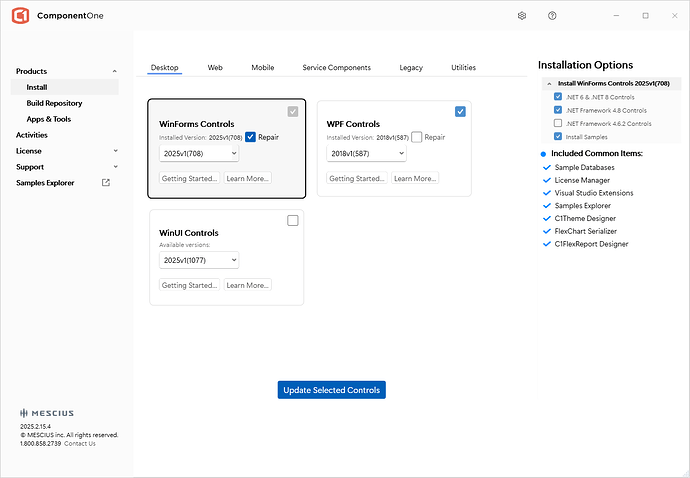
Task: Toggle the WinForms Repair checkbox
Action: point(250,137)
